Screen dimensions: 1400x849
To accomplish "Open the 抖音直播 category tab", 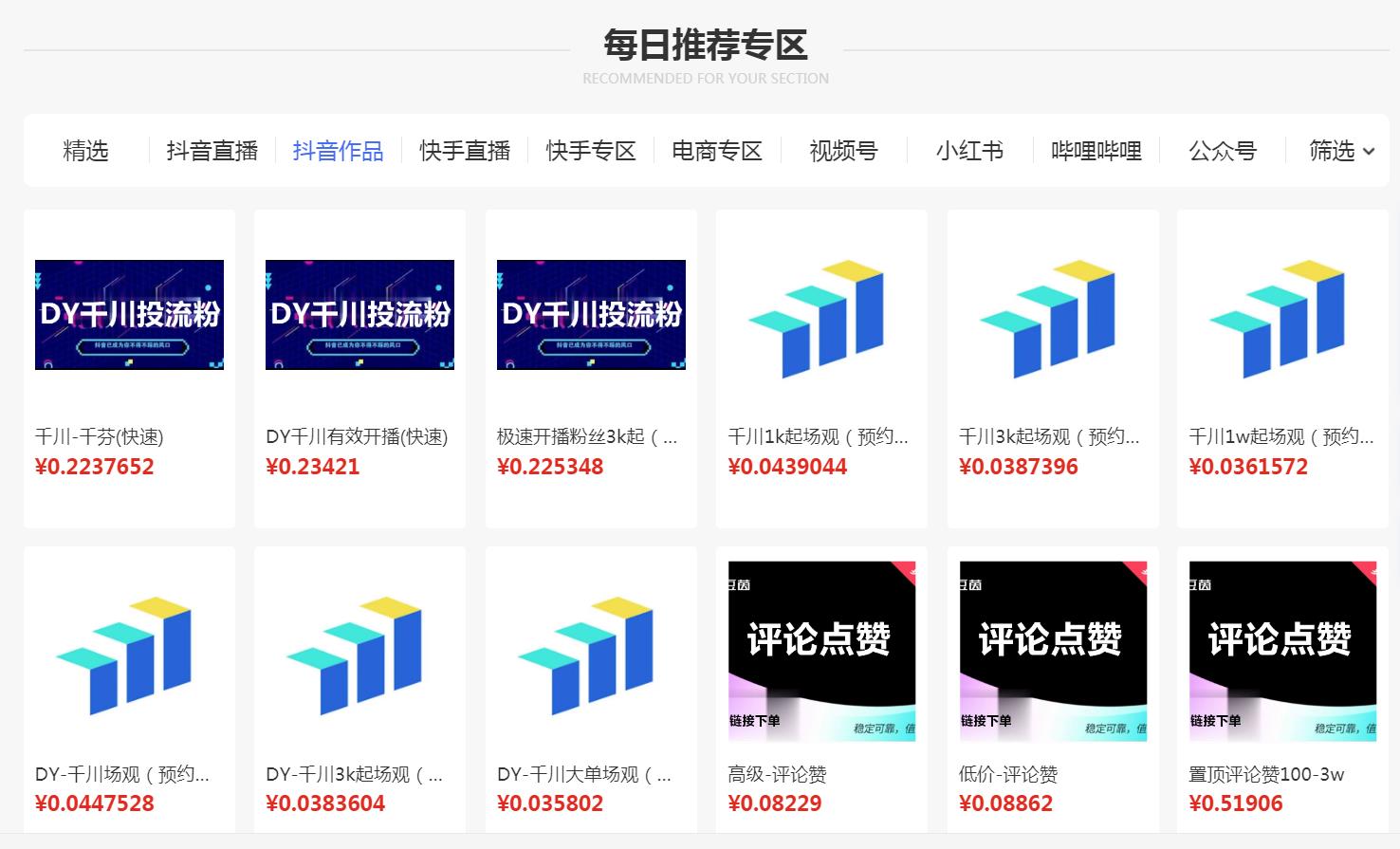I will (211, 150).
